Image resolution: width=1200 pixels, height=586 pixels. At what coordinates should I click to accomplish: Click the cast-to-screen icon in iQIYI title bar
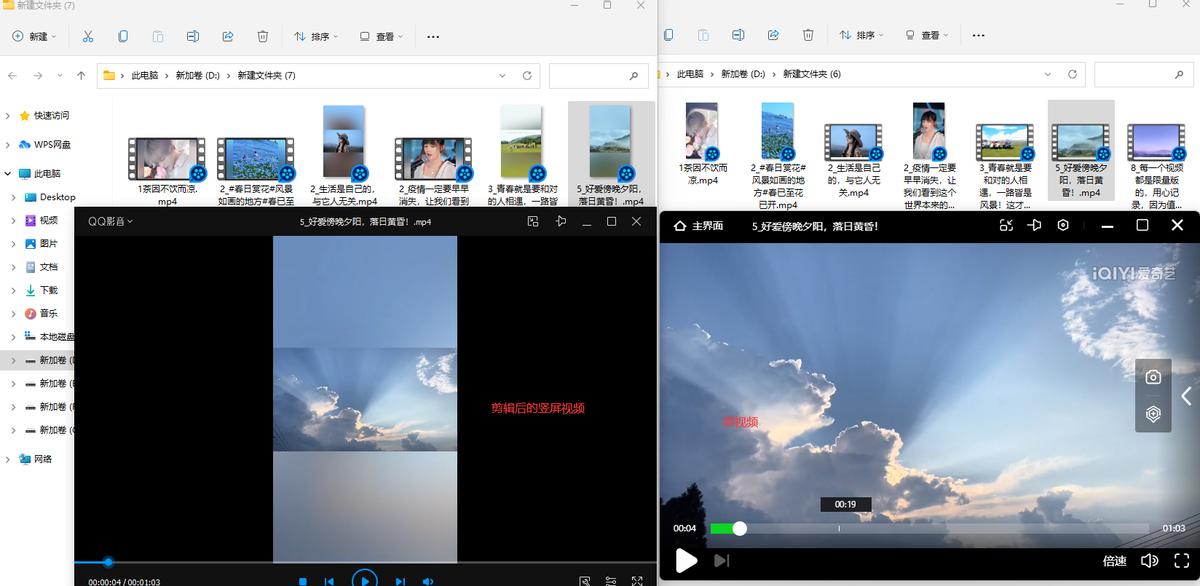point(1036,225)
